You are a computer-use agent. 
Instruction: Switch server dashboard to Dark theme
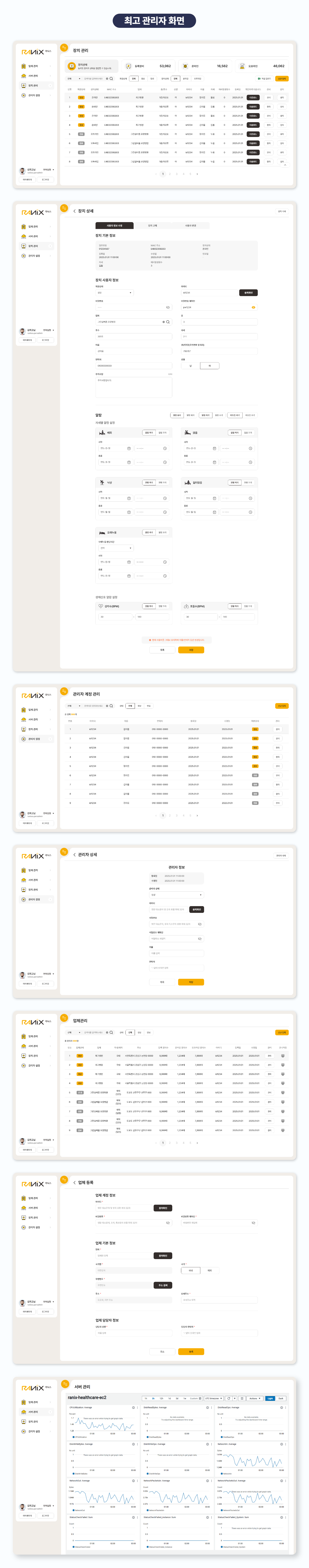pos(280,1398)
